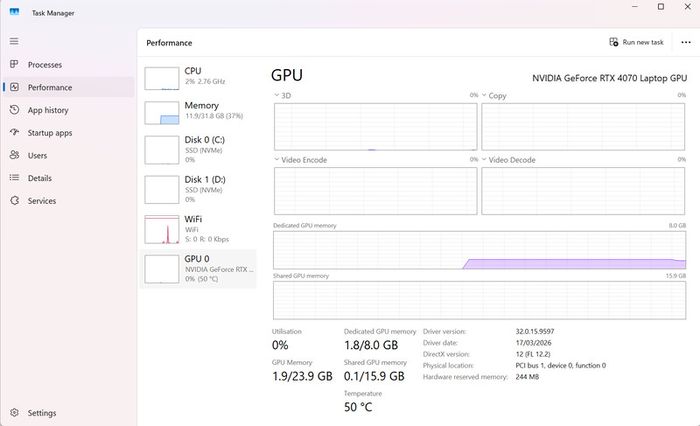
Task: Select the Disk 1 (D:) thumbnail graph
Action: 162,190
